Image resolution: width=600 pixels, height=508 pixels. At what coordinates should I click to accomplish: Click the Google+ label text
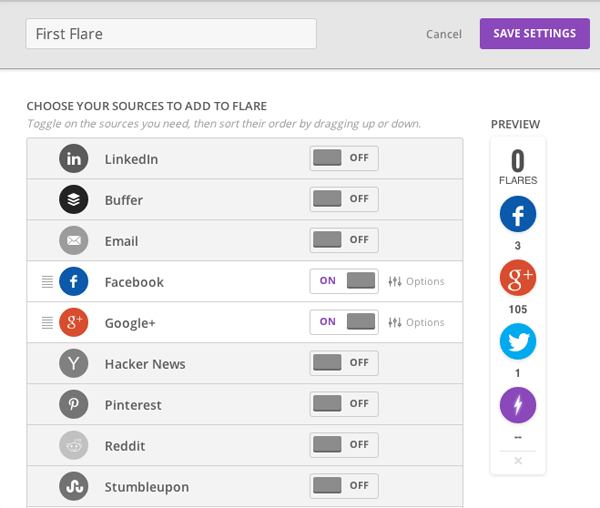point(130,323)
